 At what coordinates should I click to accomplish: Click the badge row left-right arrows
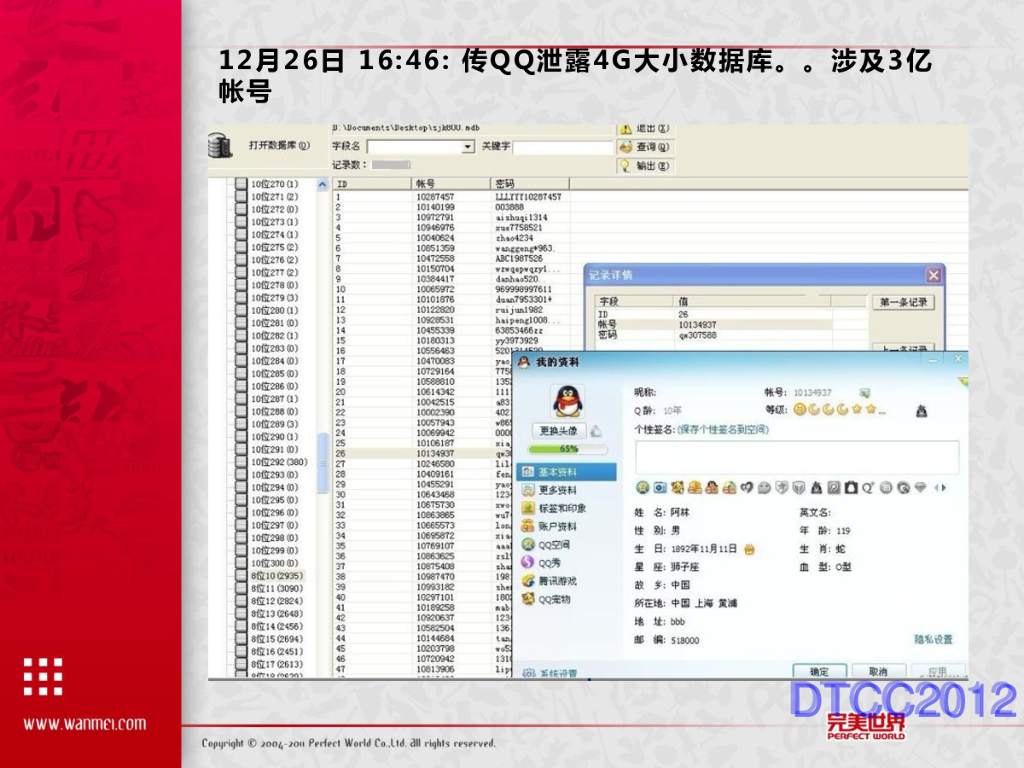[x=940, y=487]
